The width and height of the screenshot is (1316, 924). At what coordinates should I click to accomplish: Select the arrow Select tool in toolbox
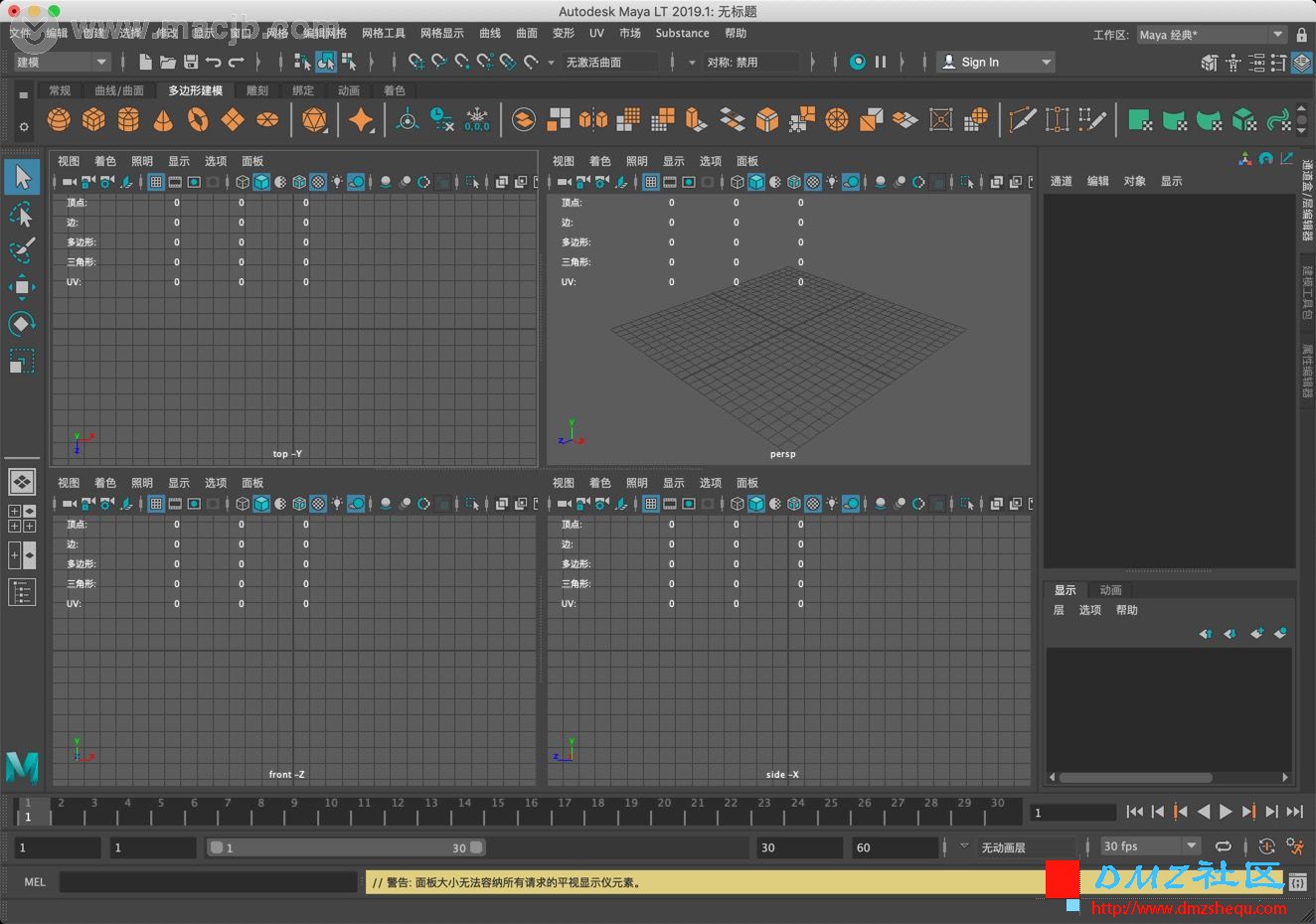pyautogui.click(x=22, y=178)
